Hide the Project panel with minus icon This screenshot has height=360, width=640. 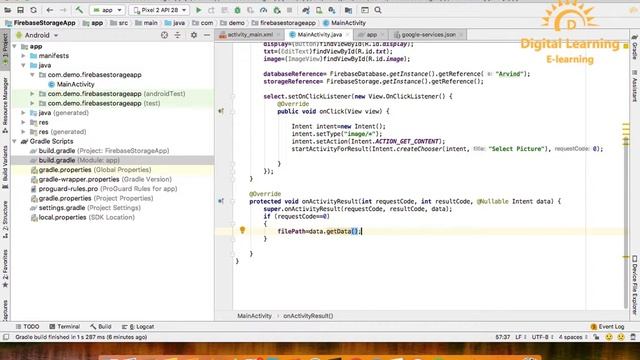207,35
